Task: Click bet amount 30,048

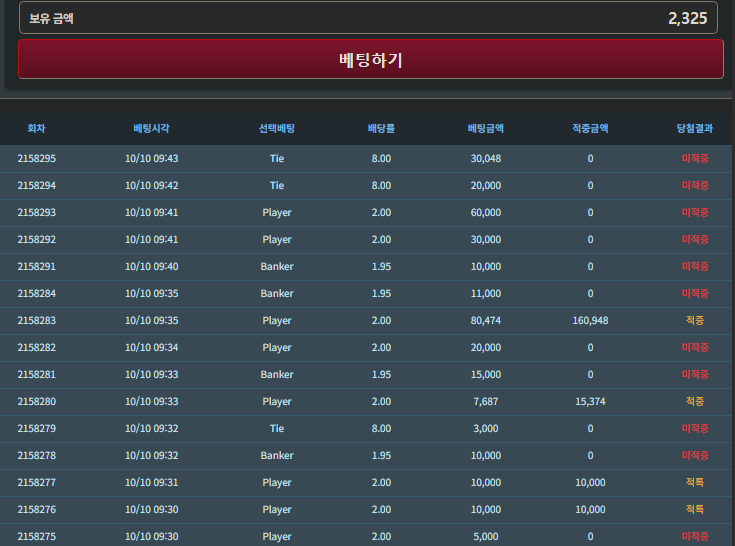Action: [486, 158]
